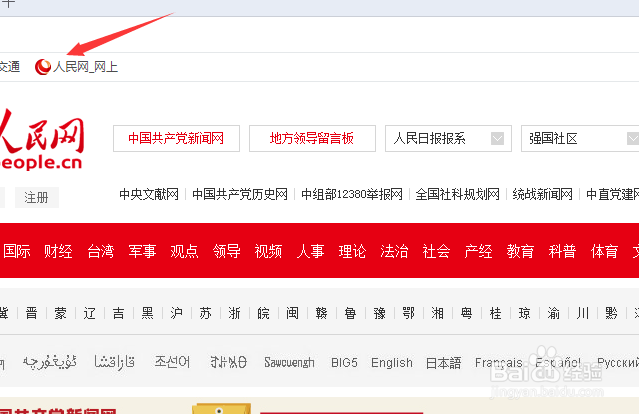Click the 注册 register button

click(37, 198)
